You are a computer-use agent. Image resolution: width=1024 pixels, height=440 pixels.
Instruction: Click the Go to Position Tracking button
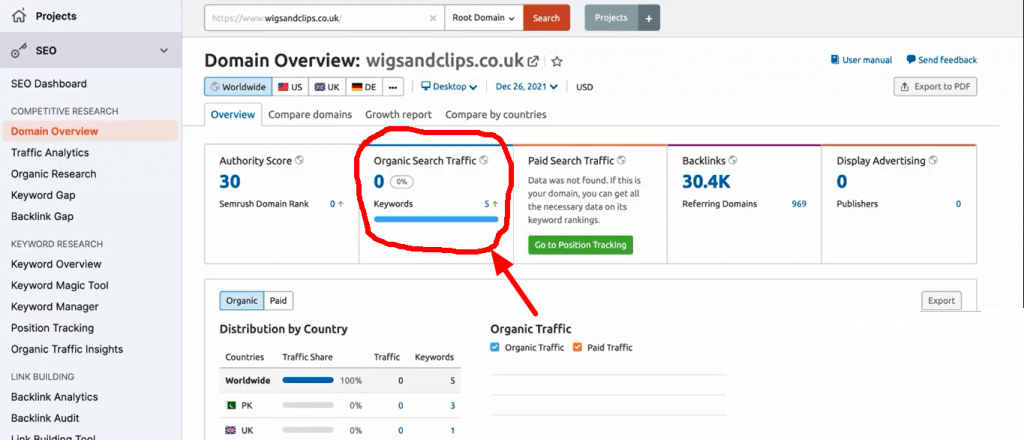[581, 245]
